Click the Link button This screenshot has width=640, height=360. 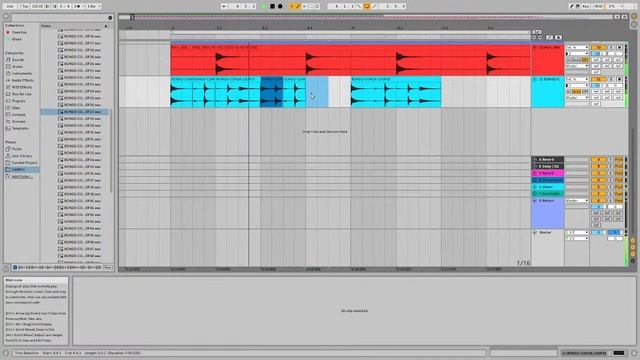tap(10, 6)
